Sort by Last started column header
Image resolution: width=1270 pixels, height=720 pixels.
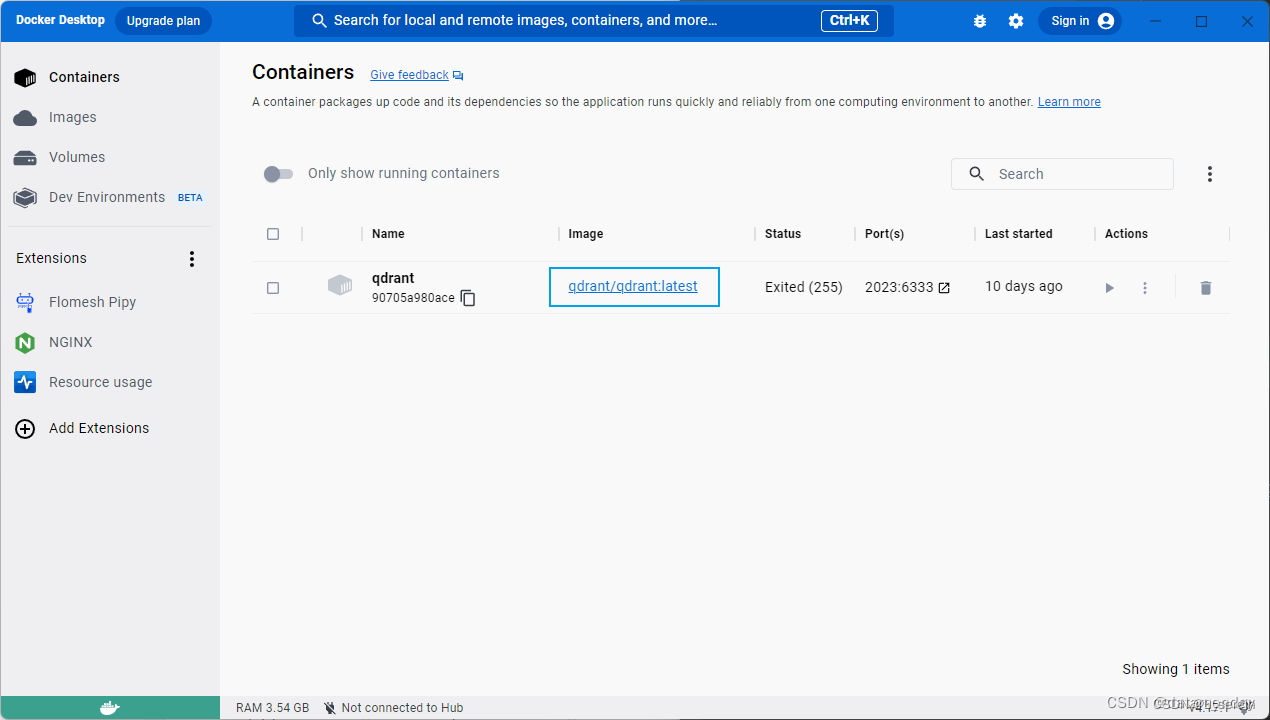(x=1018, y=234)
